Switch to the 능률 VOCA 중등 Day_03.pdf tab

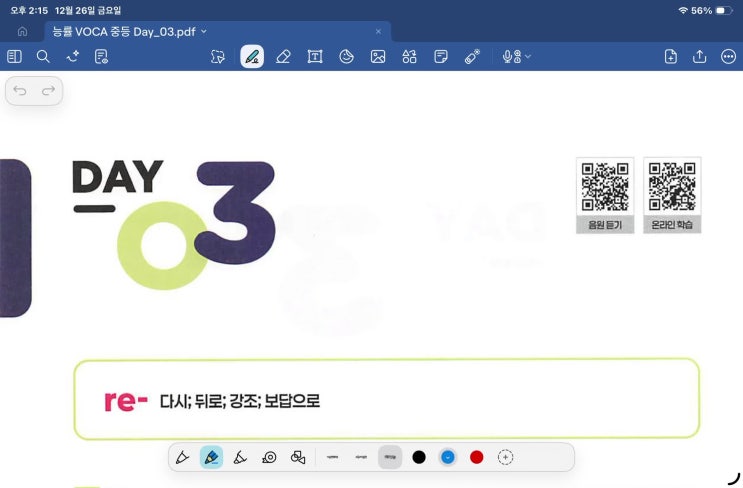(x=125, y=31)
